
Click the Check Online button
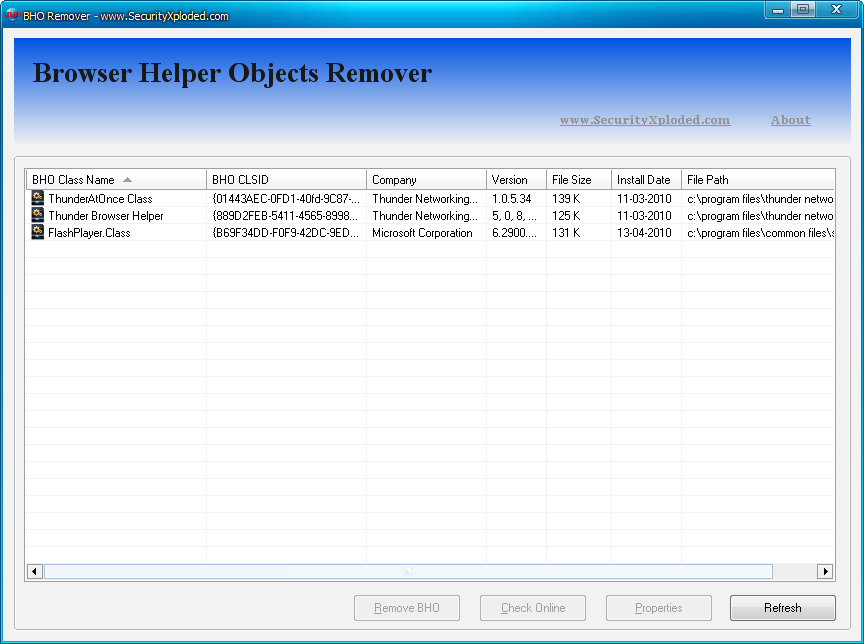tap(533, 608)
